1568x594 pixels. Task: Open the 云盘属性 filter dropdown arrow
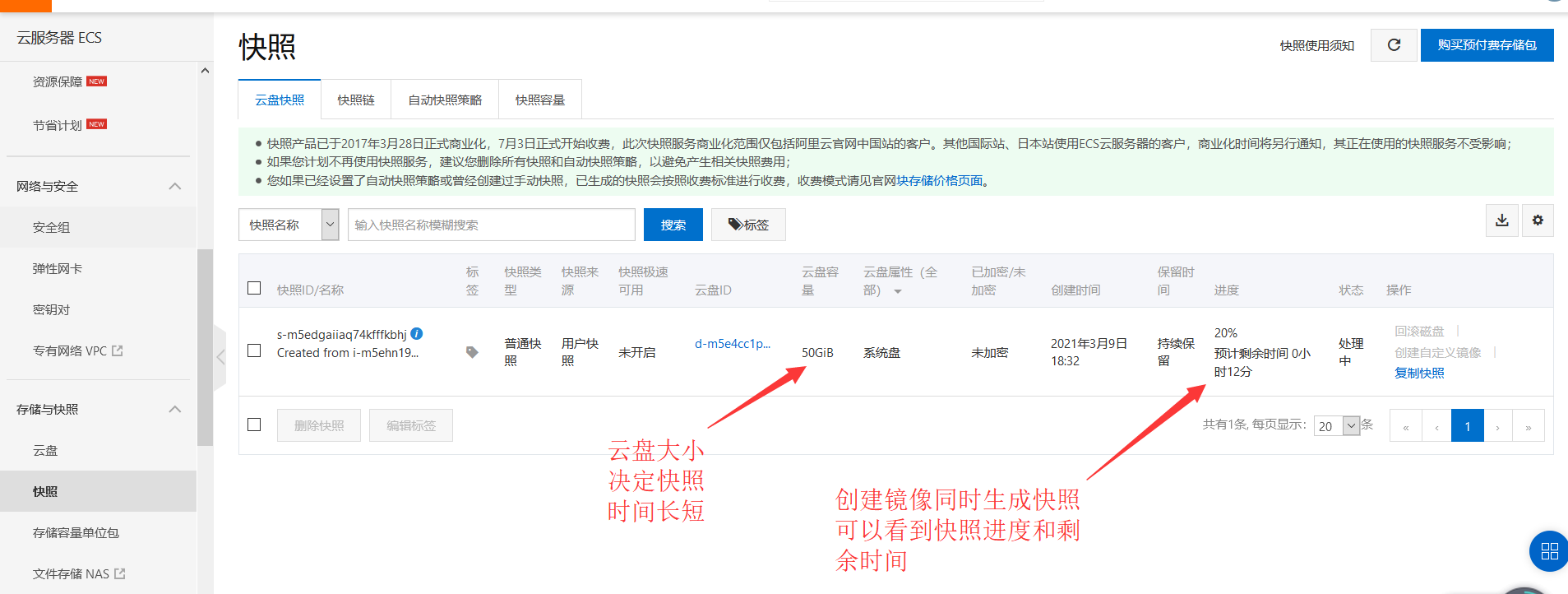898,291
